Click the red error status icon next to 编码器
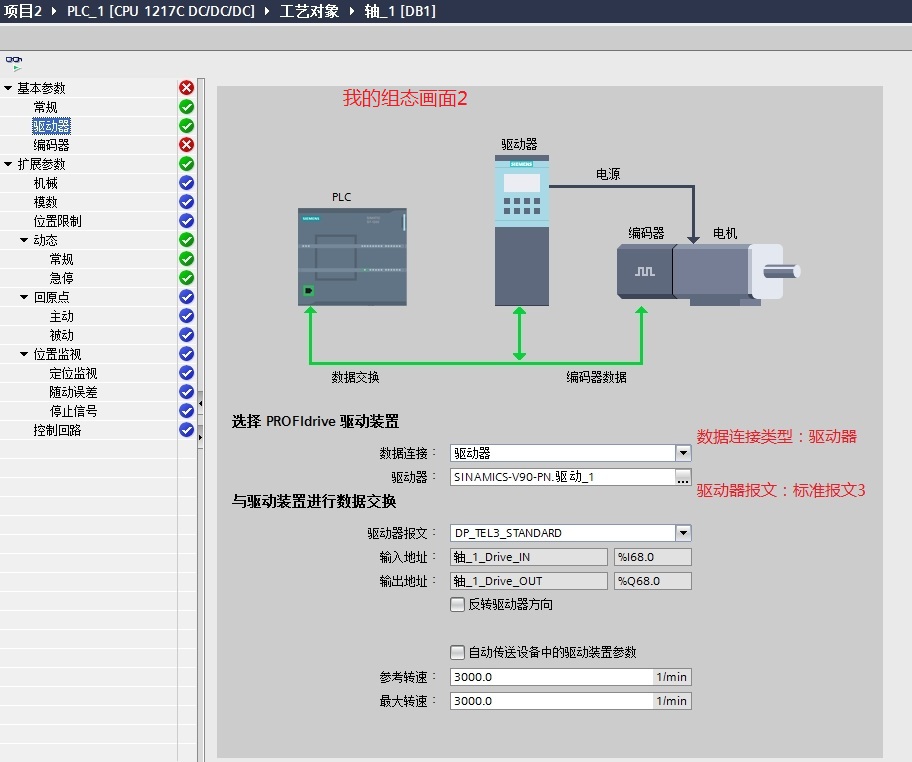Image resolution: width=912 pixels, height=762 pixels. [x=186, y=145]
